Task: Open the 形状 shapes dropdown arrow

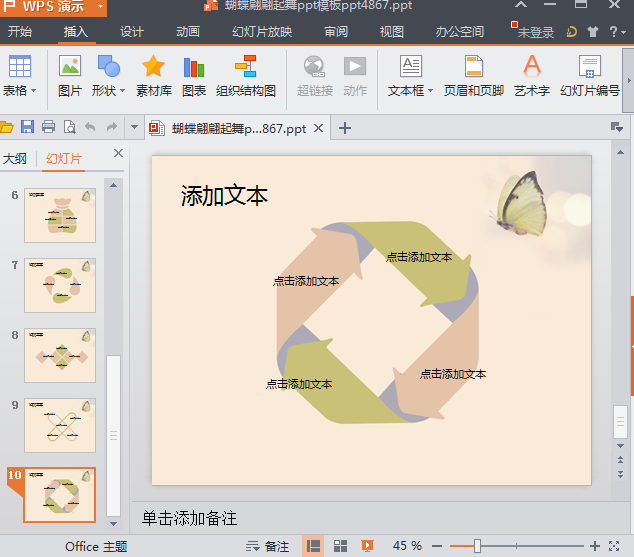Action: coord(122,91)
